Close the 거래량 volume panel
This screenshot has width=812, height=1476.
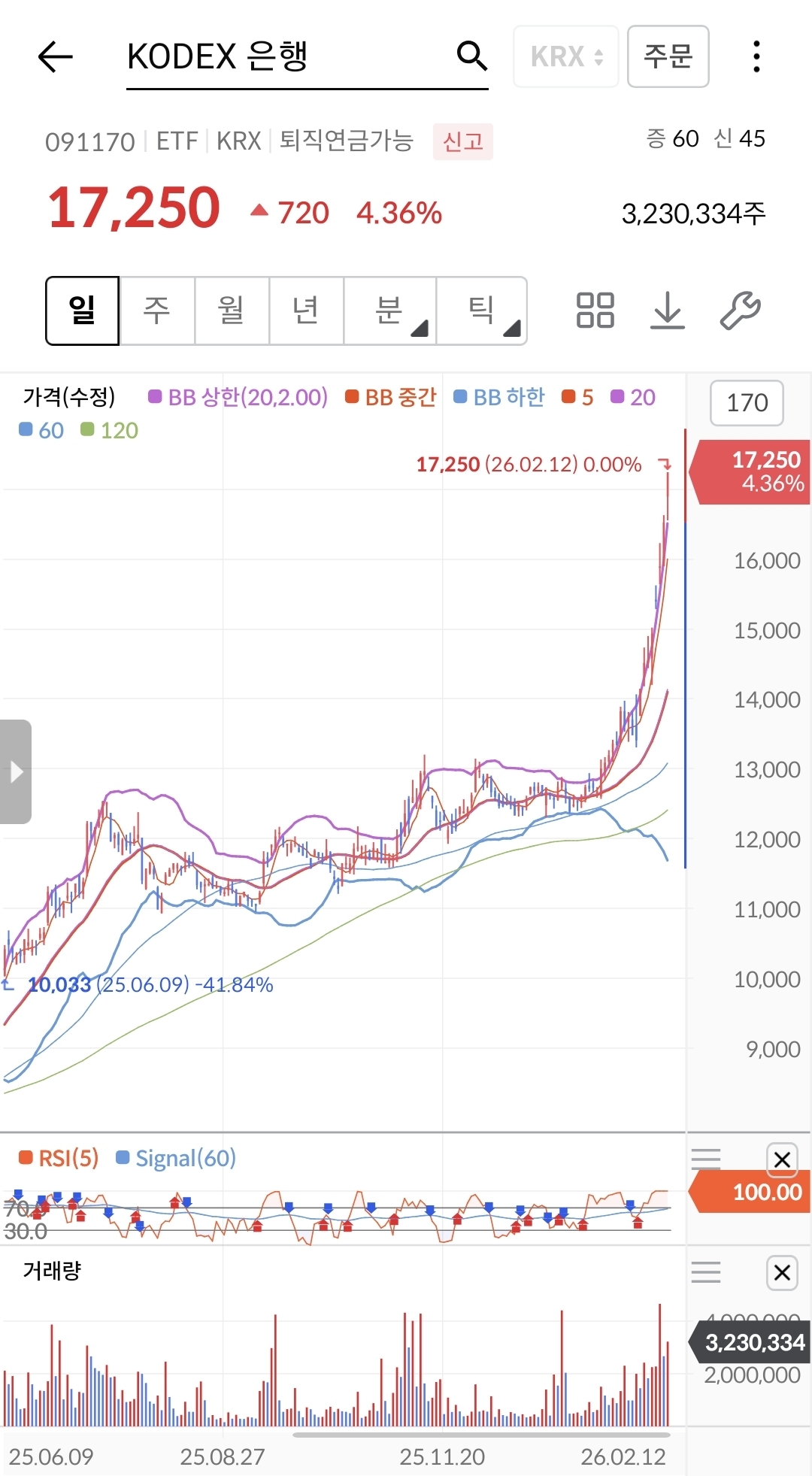click(782, 1273)
